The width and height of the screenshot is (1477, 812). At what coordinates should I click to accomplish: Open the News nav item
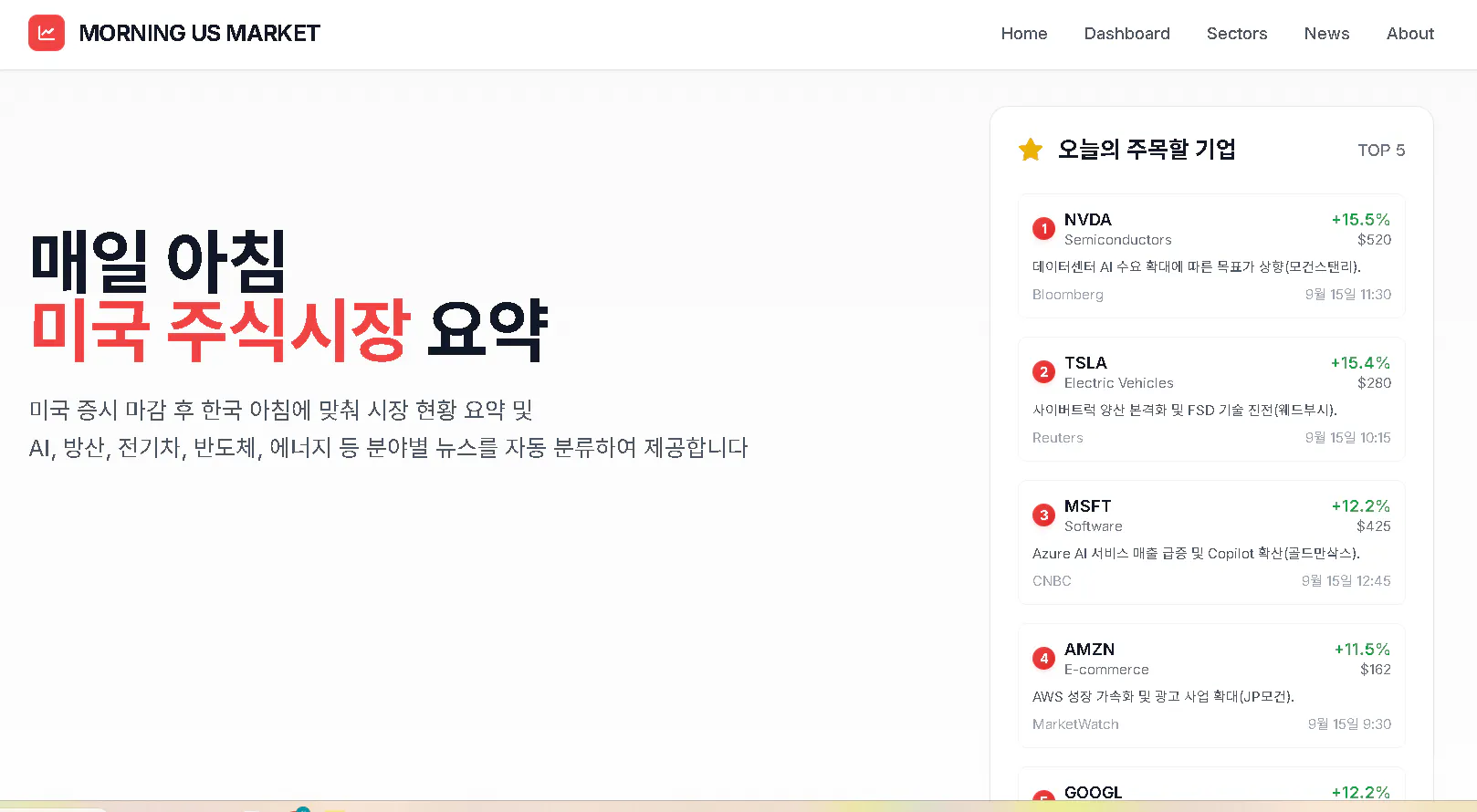[x=1326, y=34]
